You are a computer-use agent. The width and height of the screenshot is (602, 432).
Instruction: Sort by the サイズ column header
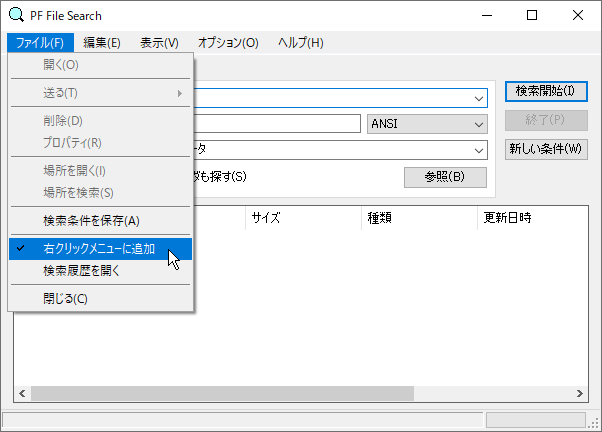coord(303,218)
